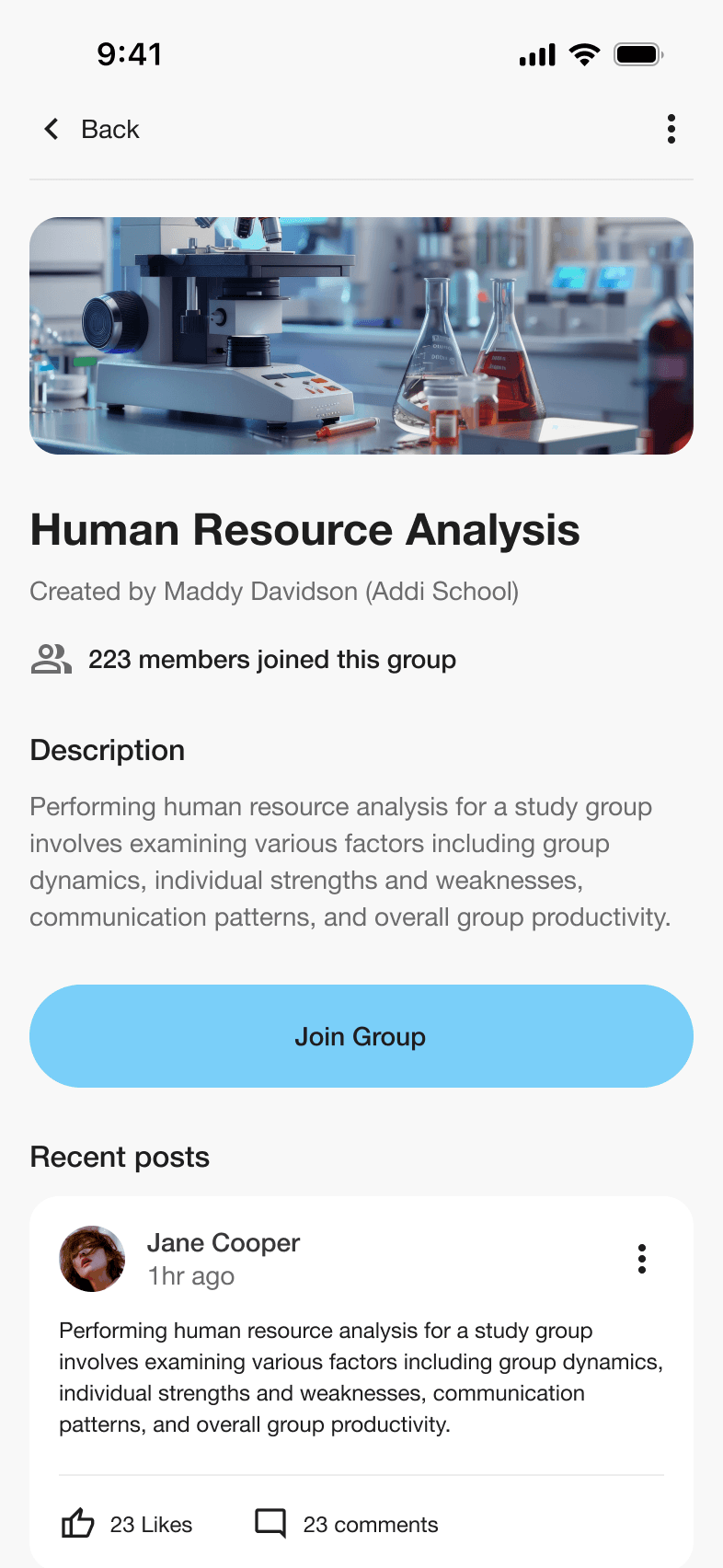Tap the Human Resource Analysis title
This screenshot has height=1568, width=723.
pos(305,530)
